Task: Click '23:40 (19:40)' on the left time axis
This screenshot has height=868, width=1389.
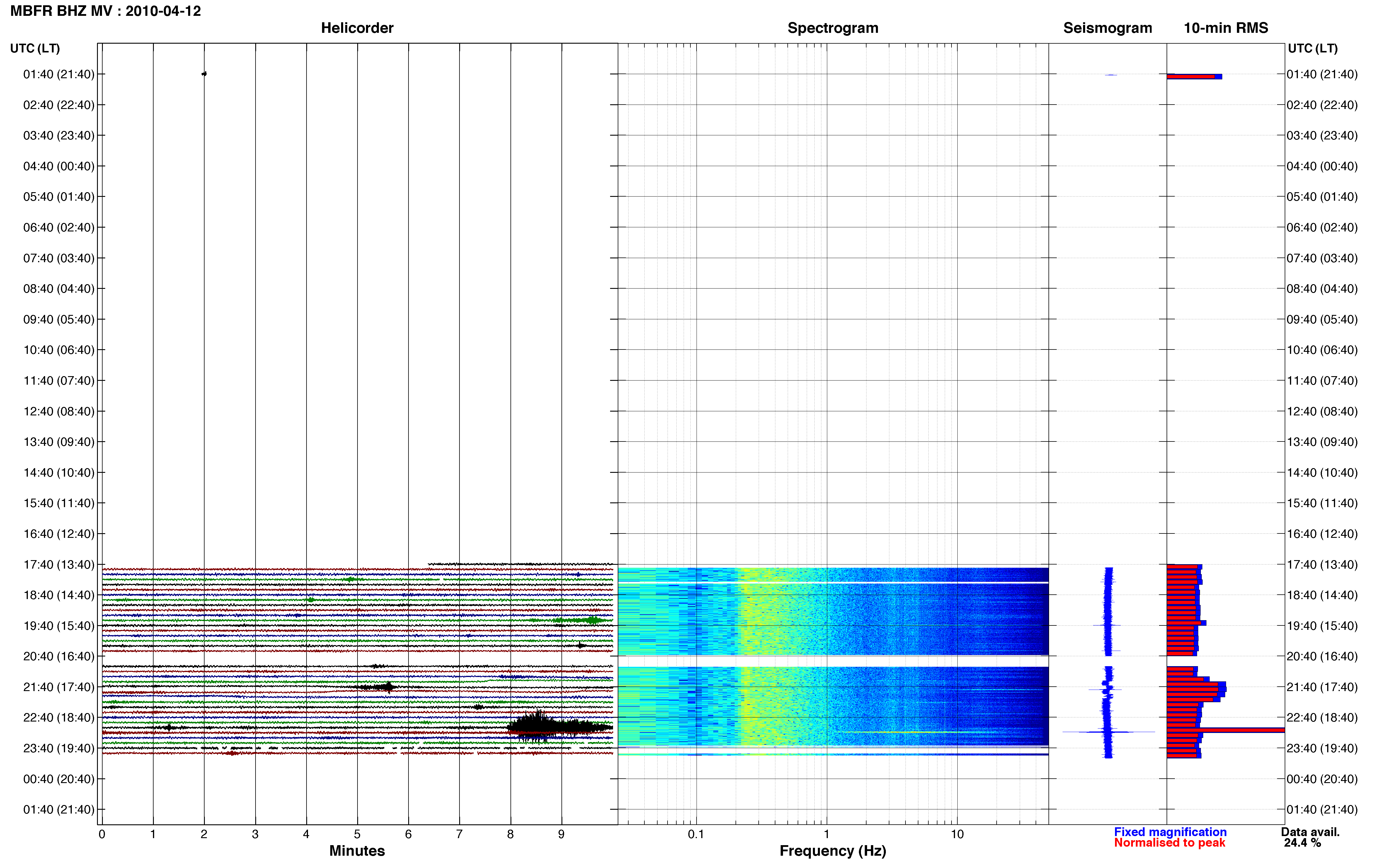Action: pos(59,748)
